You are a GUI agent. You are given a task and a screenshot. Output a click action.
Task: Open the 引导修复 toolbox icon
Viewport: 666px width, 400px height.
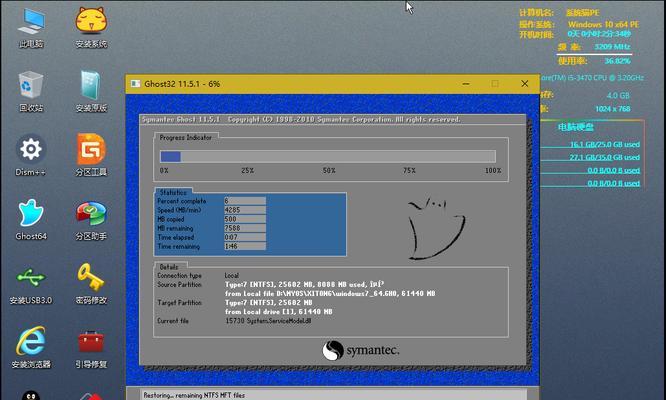coord(91,348)
